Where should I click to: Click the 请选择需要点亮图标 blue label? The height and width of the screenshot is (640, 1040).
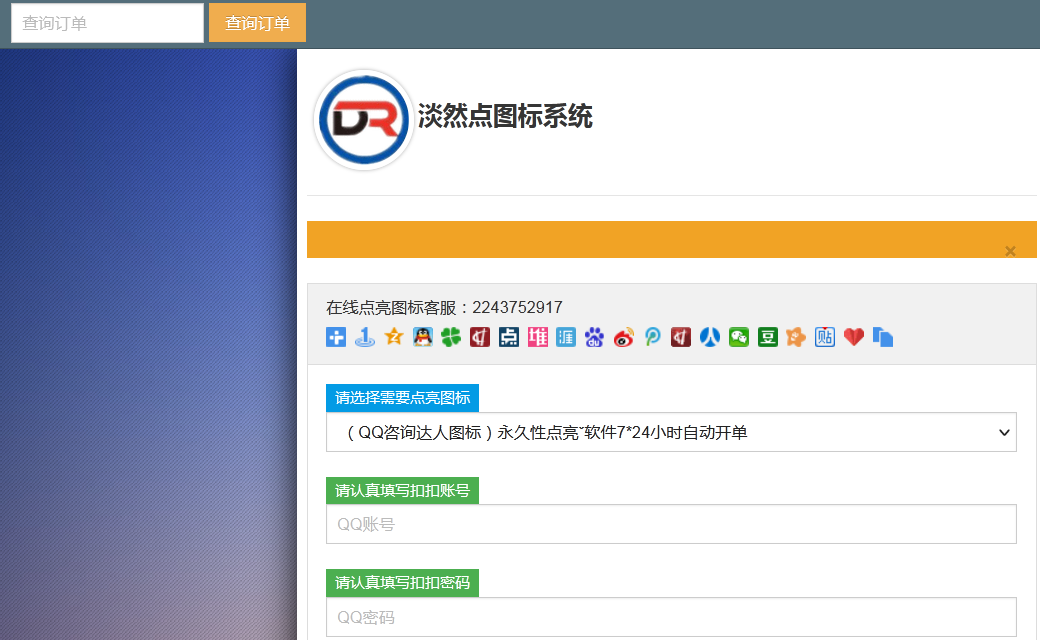(x=402, y=397)
